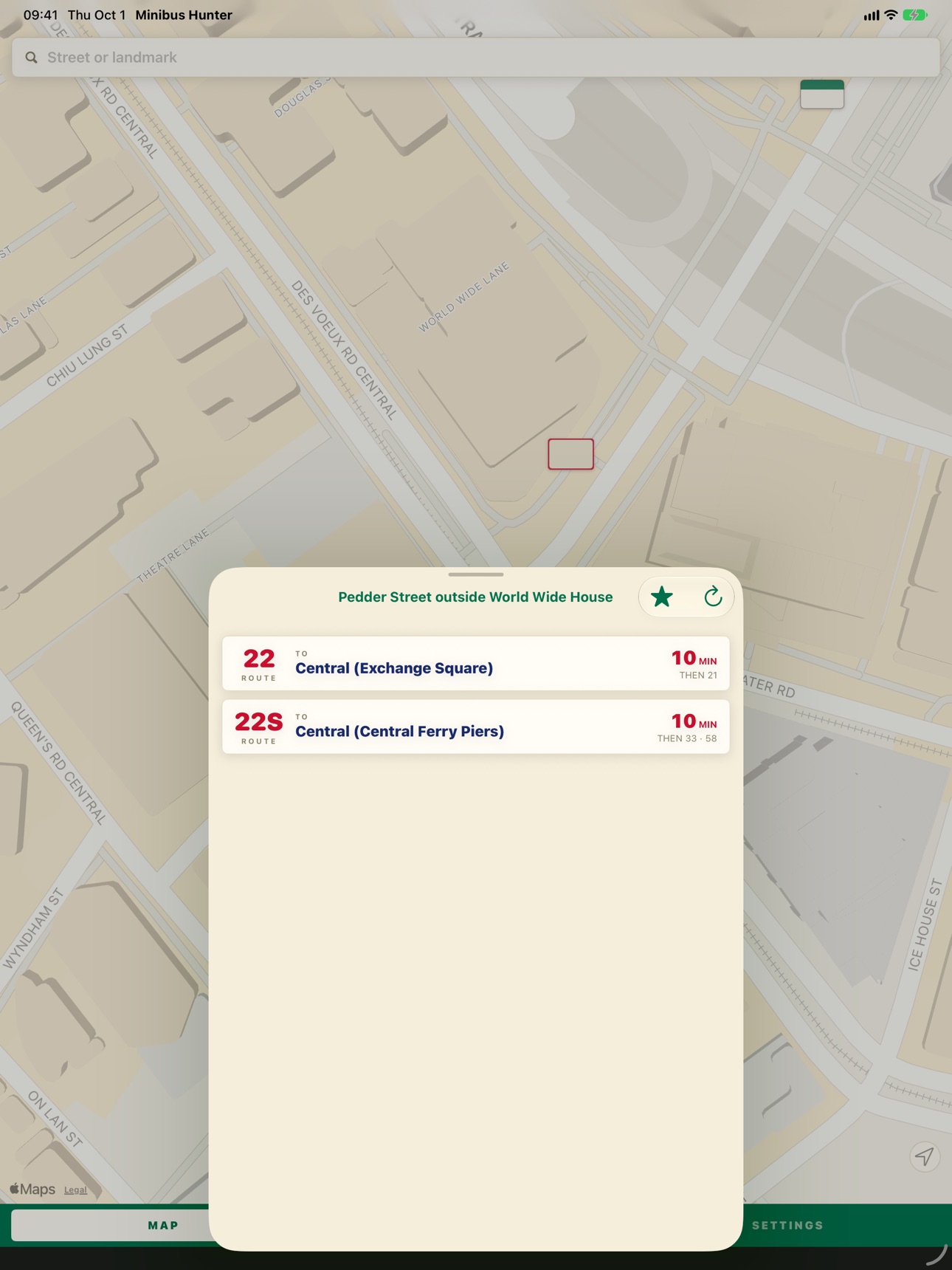
Task: Select the red-outlined minibus stop marker on the map
Action: 570,454
